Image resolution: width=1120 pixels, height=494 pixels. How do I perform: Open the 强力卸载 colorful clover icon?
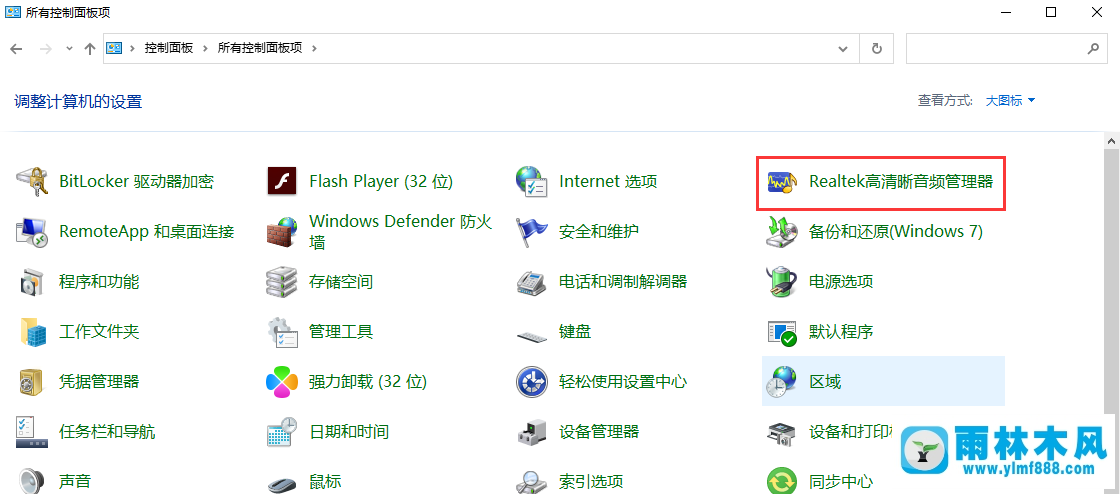(x=281, y=381)
